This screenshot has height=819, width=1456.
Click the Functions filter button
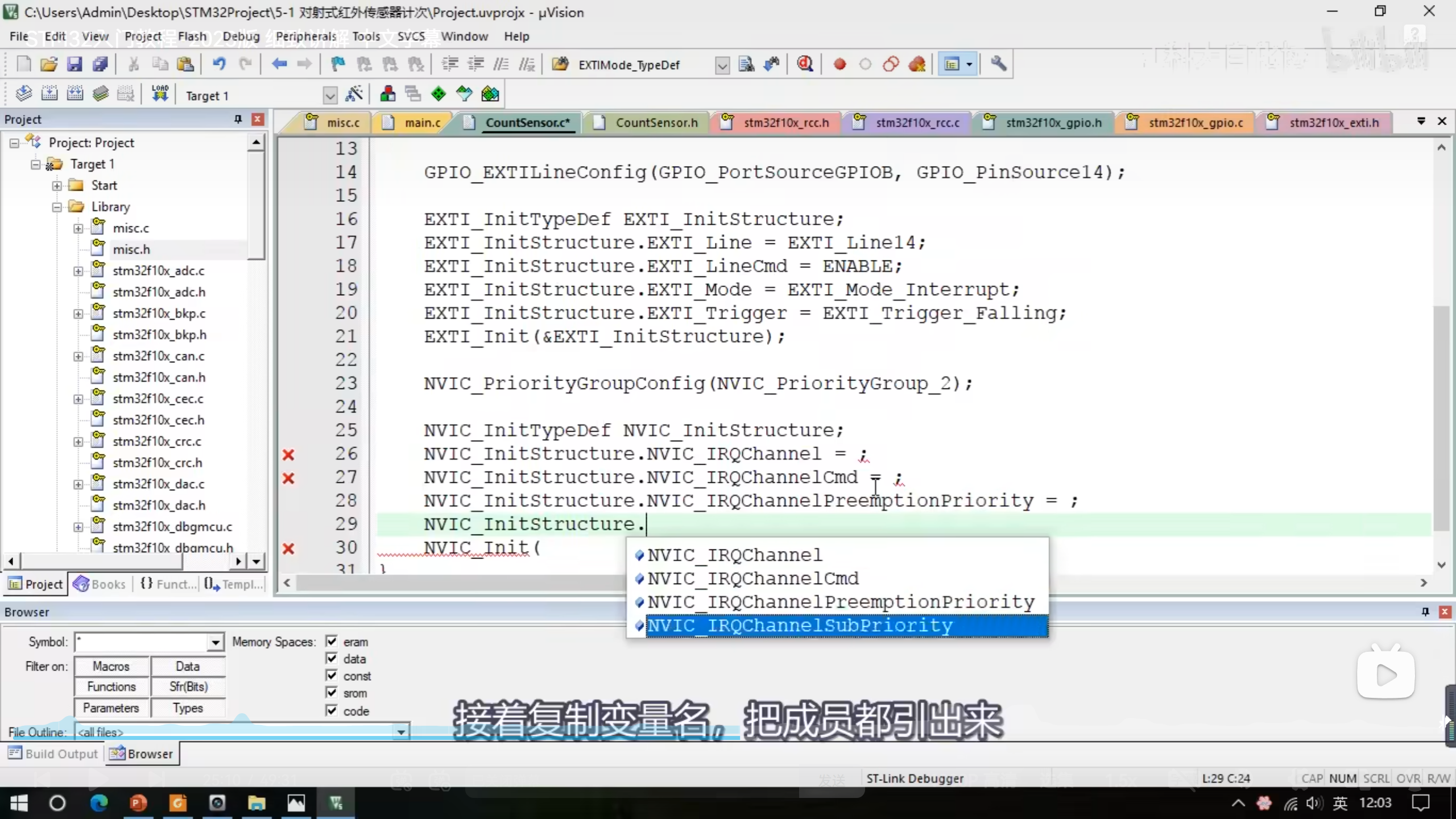[111, 687]
